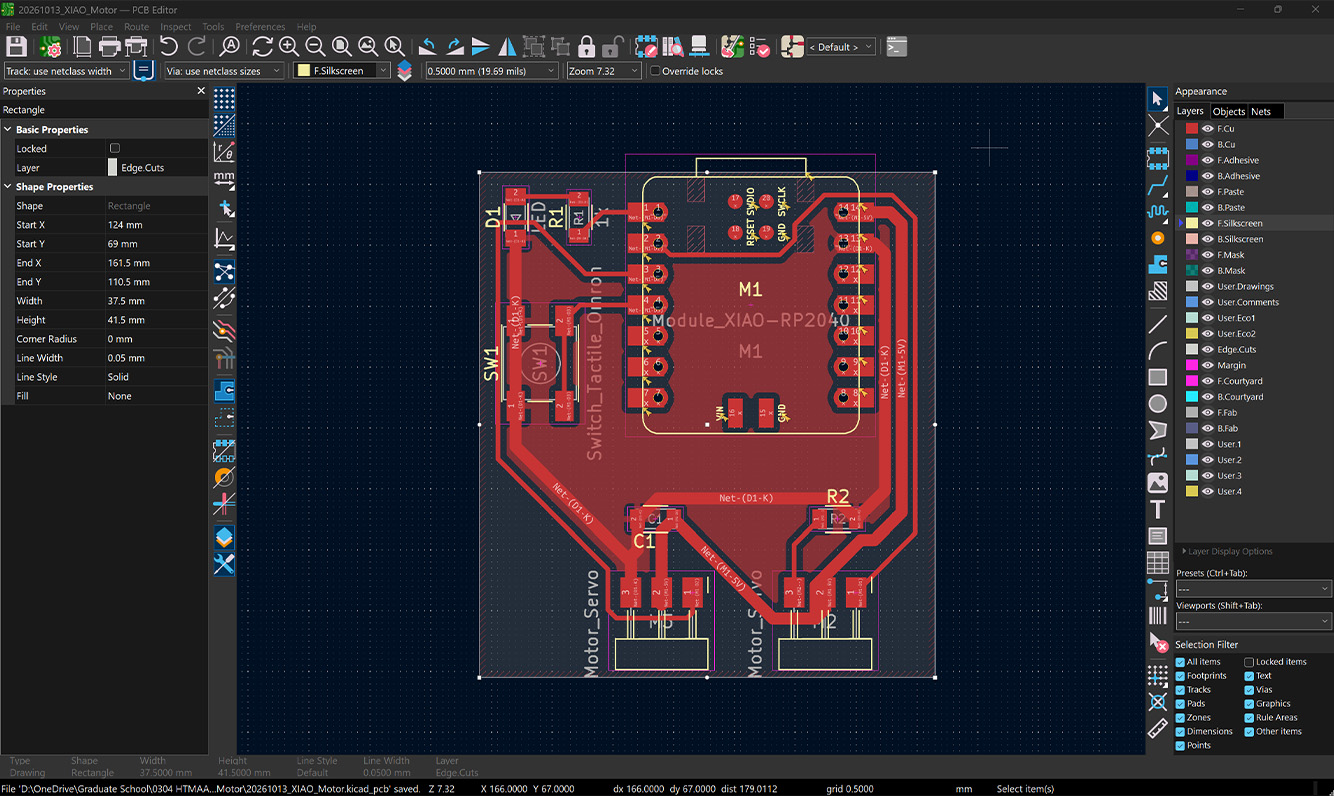The width and height of the screenshot is (1334, 796).
Task: Click the Zoom Out magnifier icon
Action: pyautogui.click(x=314, y=46)
